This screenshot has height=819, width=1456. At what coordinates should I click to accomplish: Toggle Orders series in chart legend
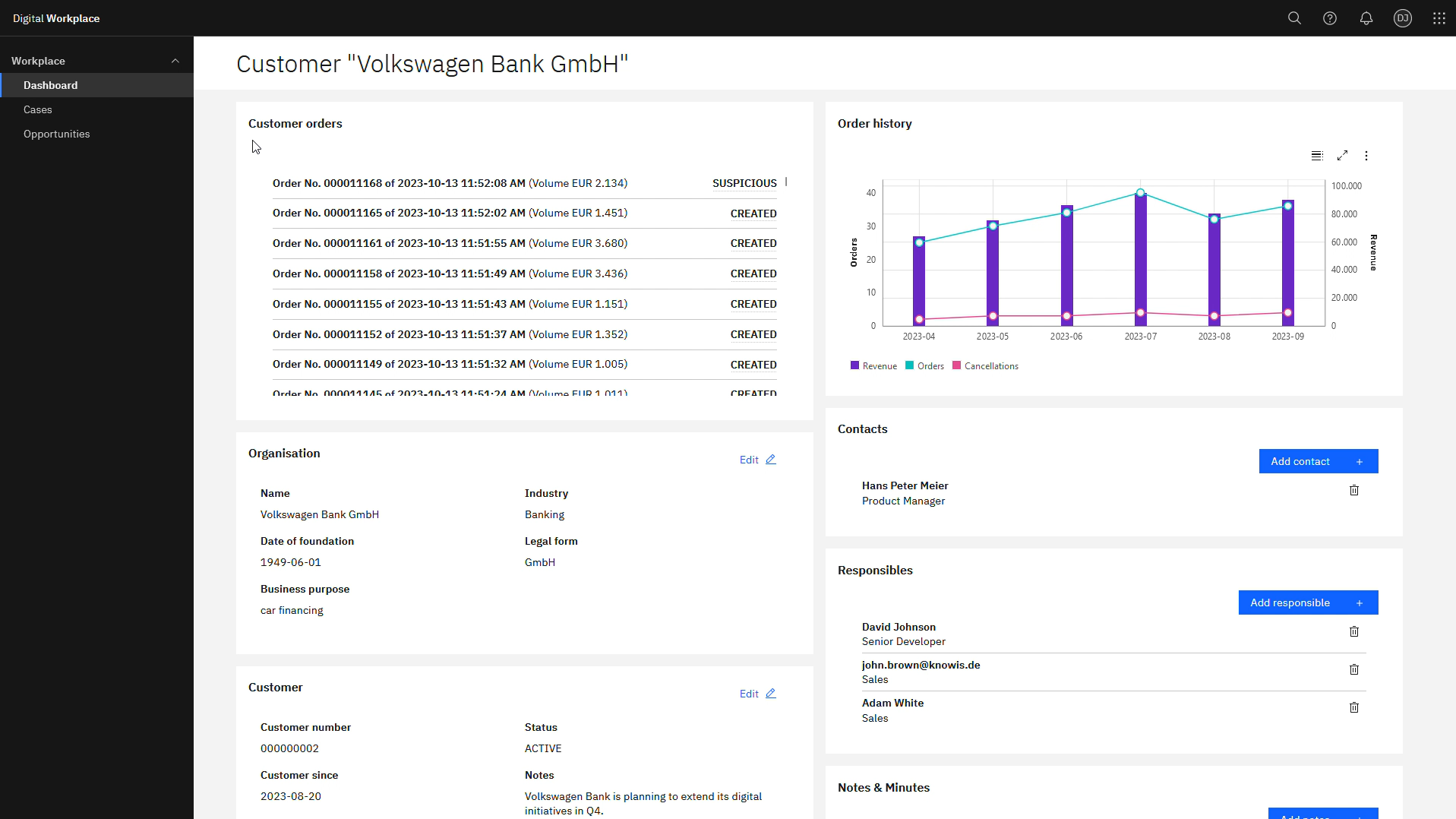[x=924, y=366]
